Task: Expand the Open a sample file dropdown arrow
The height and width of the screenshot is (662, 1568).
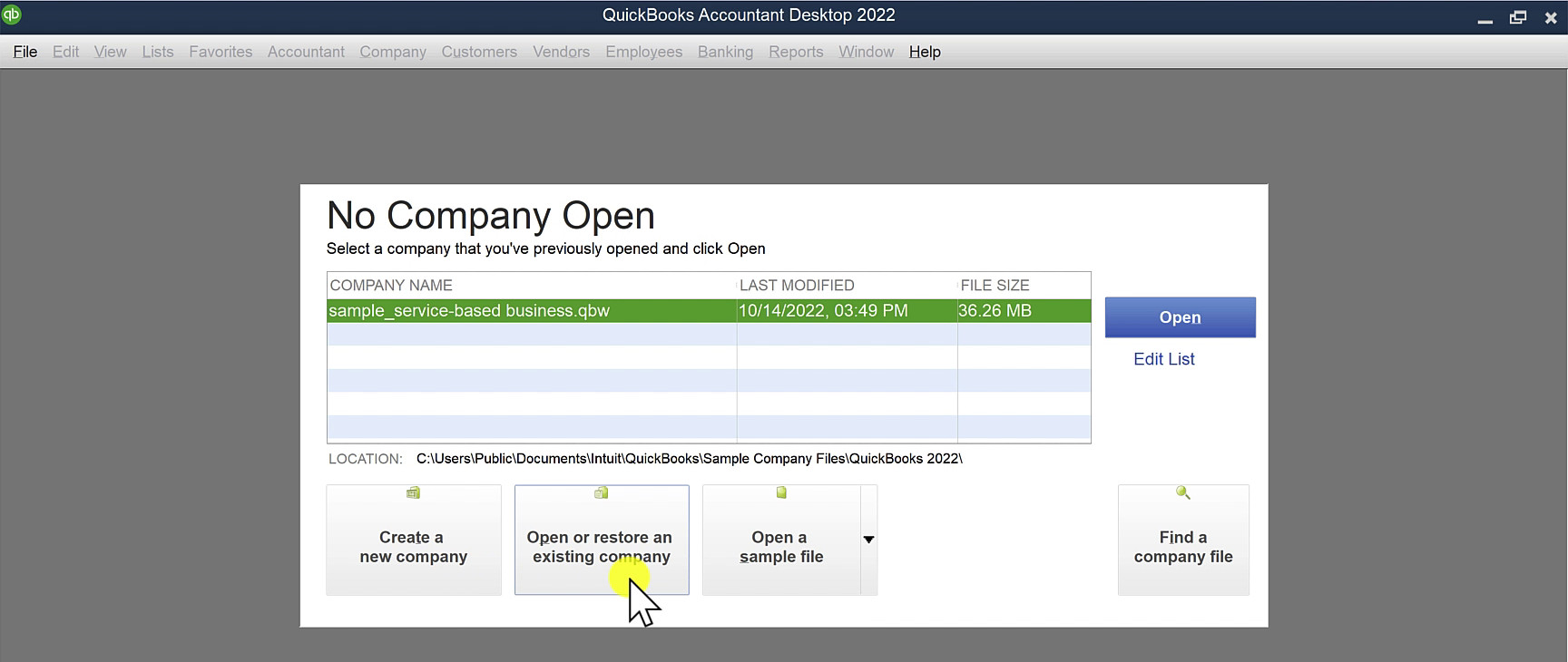Action: (868, 540)
